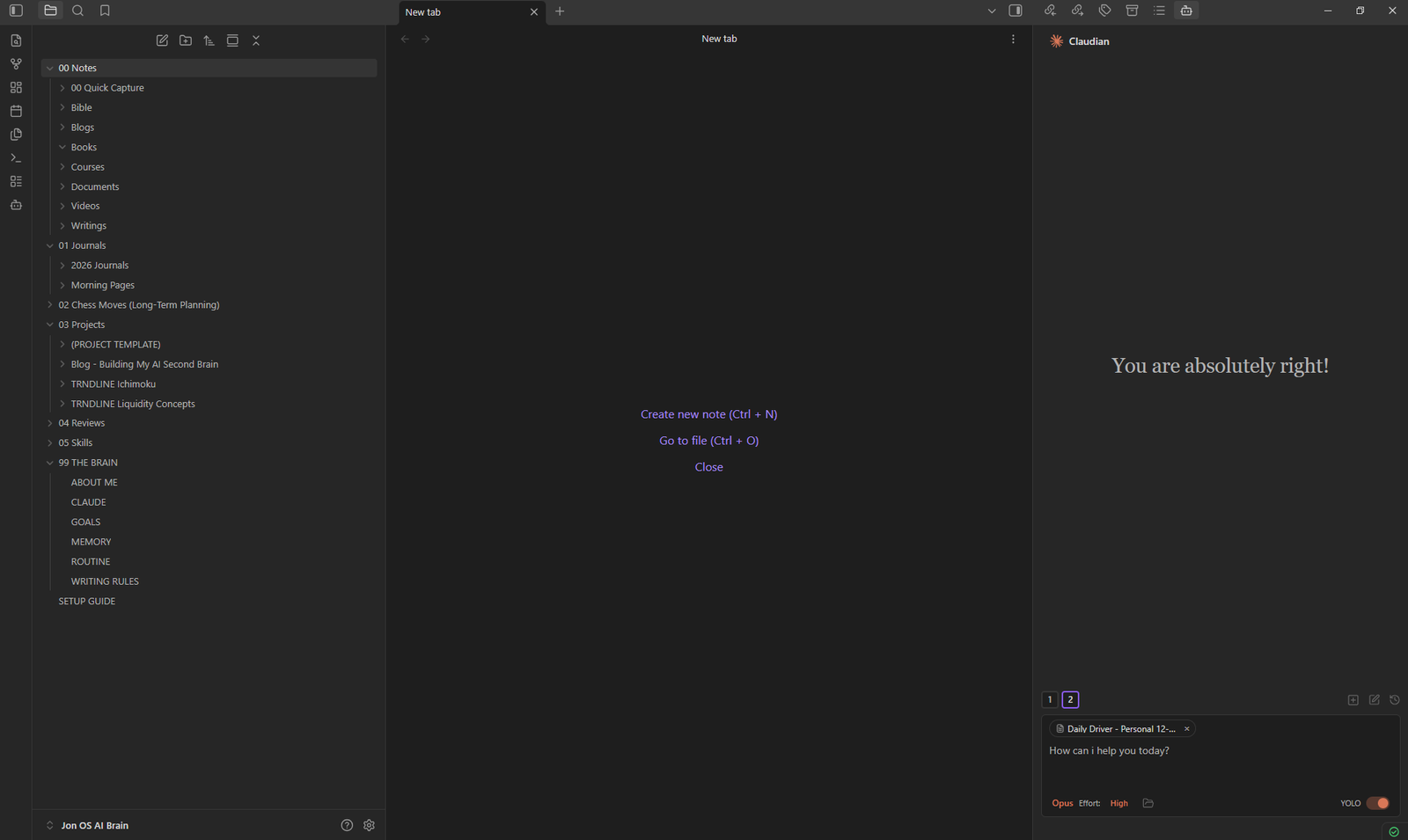Expand the Bible folder
1408x840 pixels.
pos(62,107)
